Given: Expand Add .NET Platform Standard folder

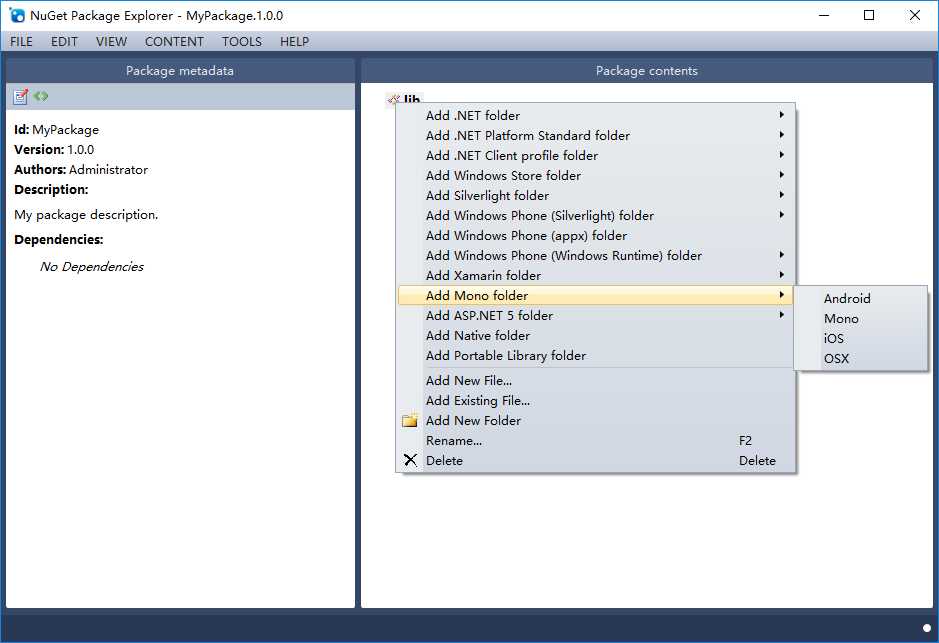Looking at the screenshot, I should click(x=596, y=135).
